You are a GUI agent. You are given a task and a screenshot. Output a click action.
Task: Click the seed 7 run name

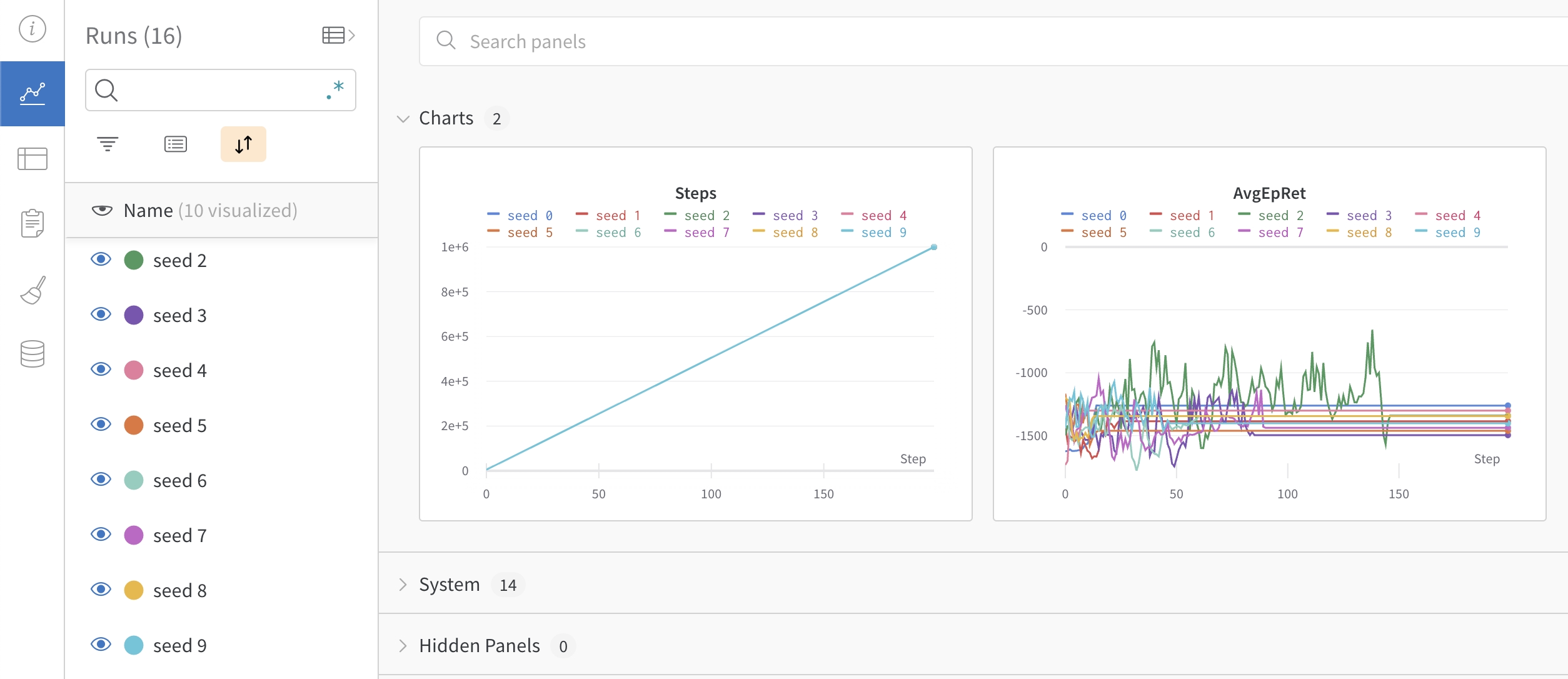click(x=179, y=536)
